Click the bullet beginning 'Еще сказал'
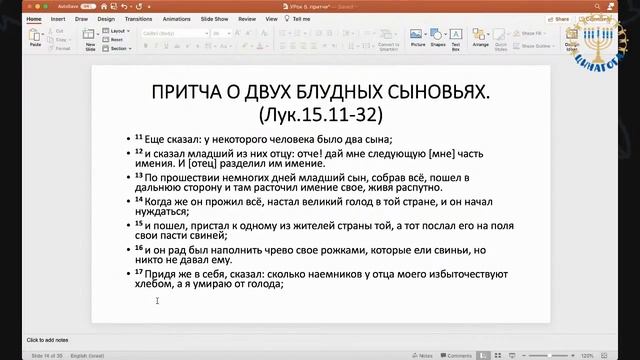Viewport: 640px width, 360px height. click(x=264, y=140)
